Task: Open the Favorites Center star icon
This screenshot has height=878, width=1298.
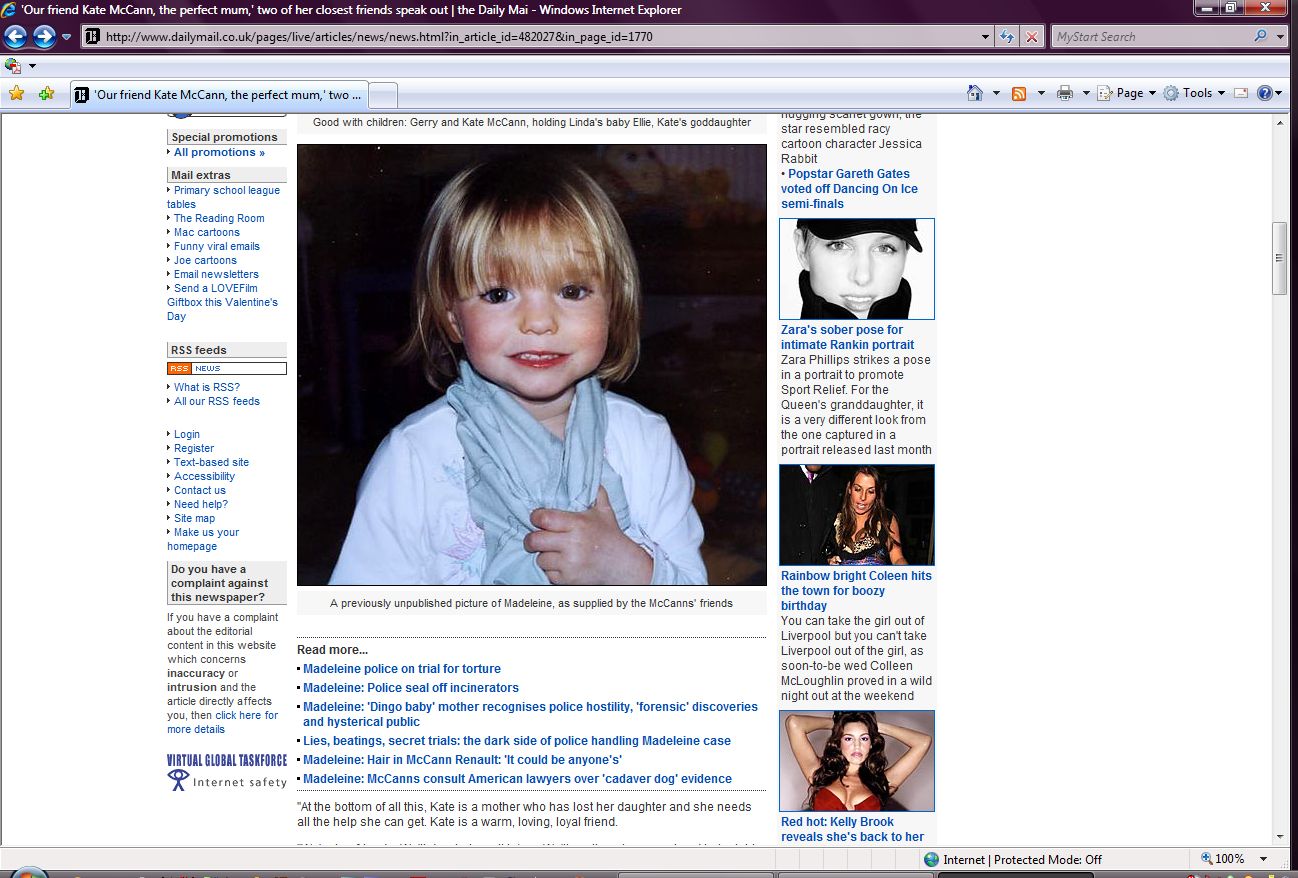Action: (16, 93)
